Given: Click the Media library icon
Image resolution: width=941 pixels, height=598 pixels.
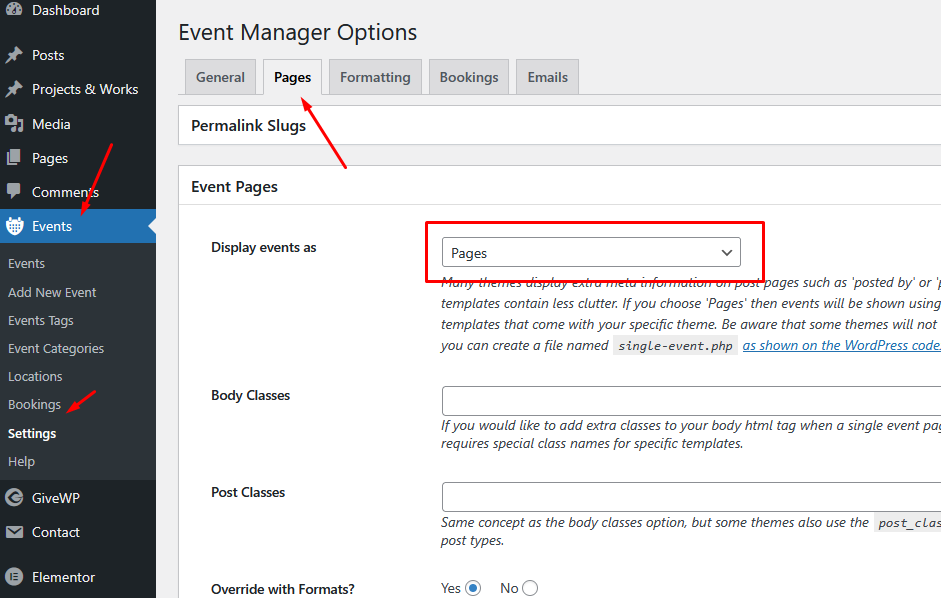Looking at the screenshot, I should [x=14, y=124].
